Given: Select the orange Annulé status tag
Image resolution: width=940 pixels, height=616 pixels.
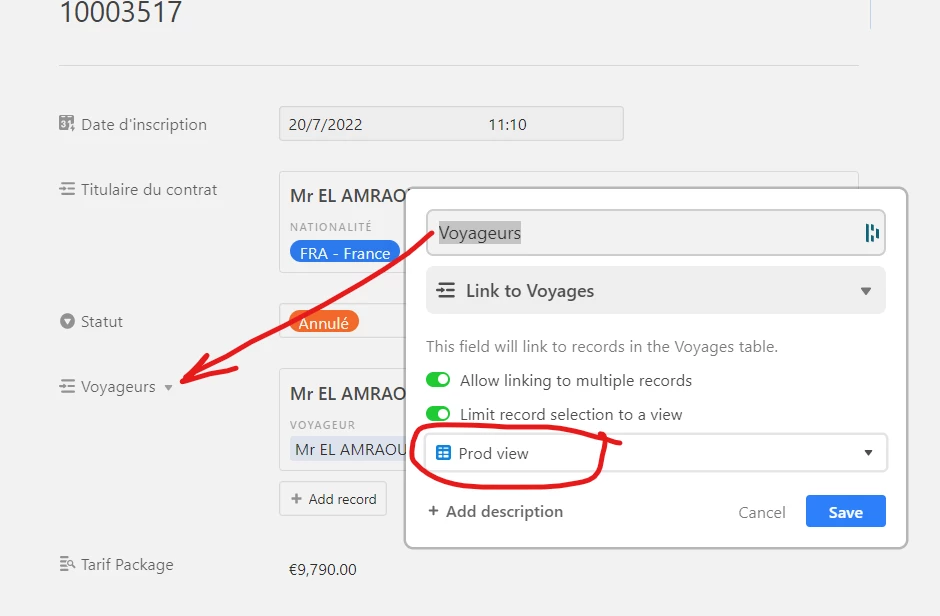Looking at the screenshot, I should (324, 322).
